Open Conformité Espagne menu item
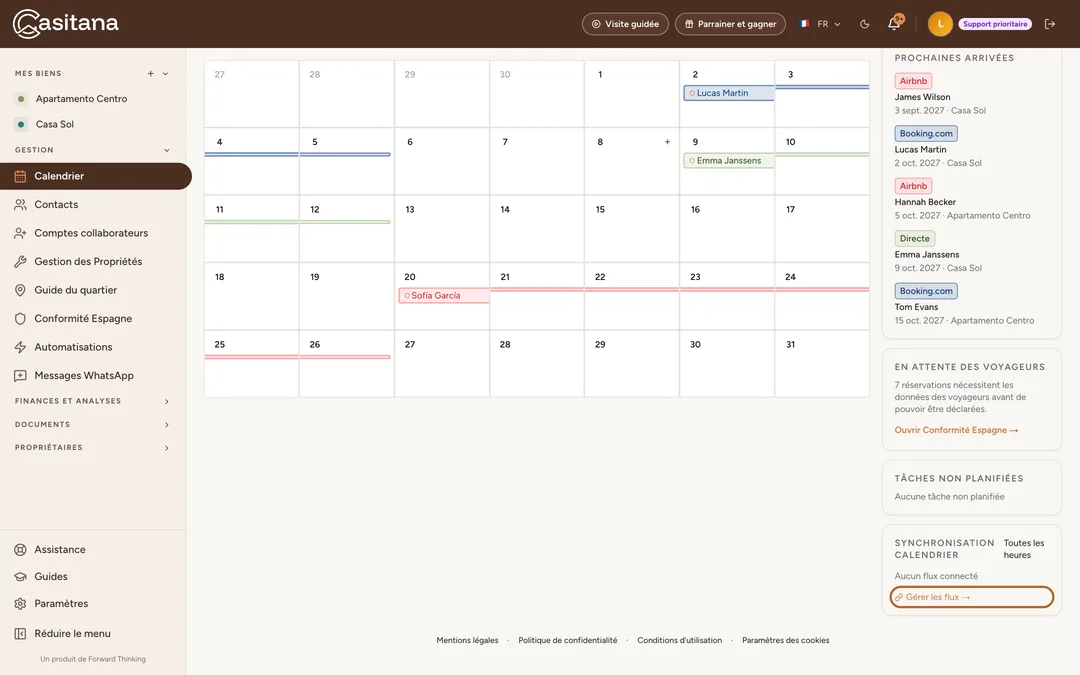Screen dimensions: 1080x675 coord(93,318)
